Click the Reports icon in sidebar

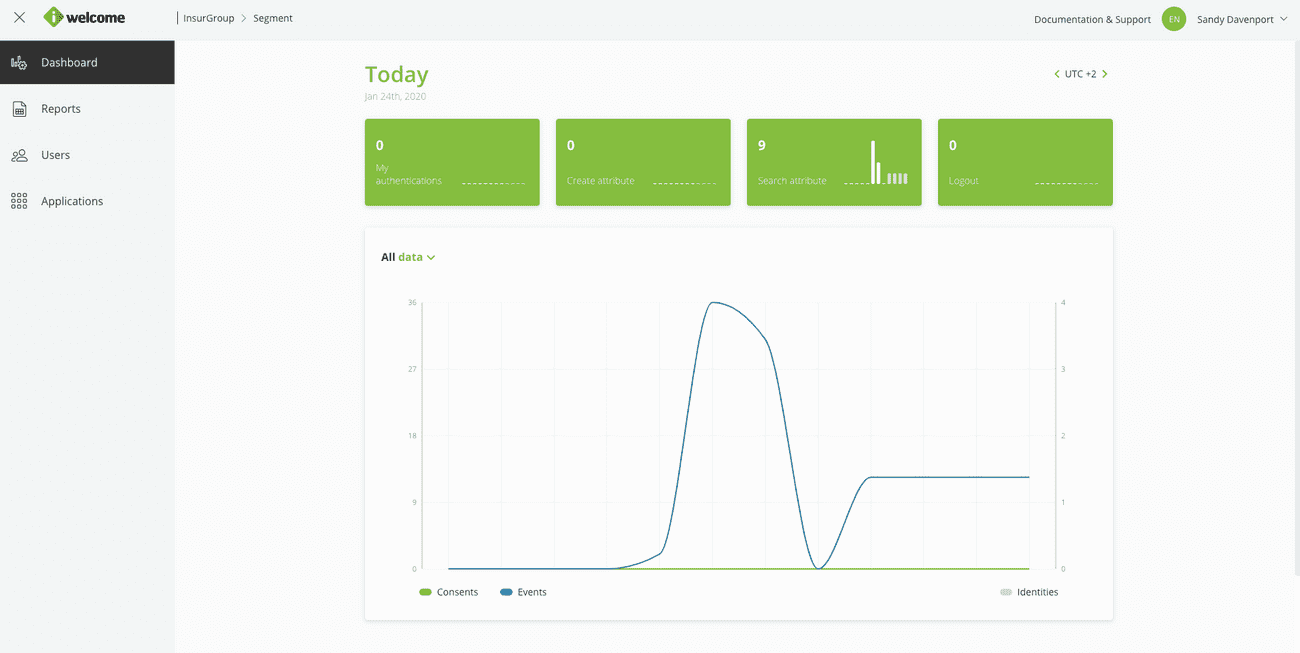click(19, 109)
